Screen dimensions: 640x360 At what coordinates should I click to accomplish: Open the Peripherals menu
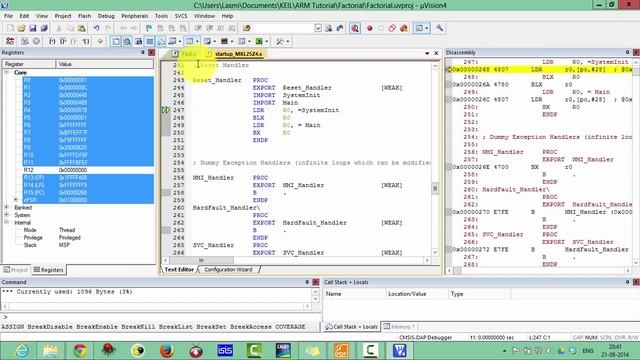tap(134, 16)
